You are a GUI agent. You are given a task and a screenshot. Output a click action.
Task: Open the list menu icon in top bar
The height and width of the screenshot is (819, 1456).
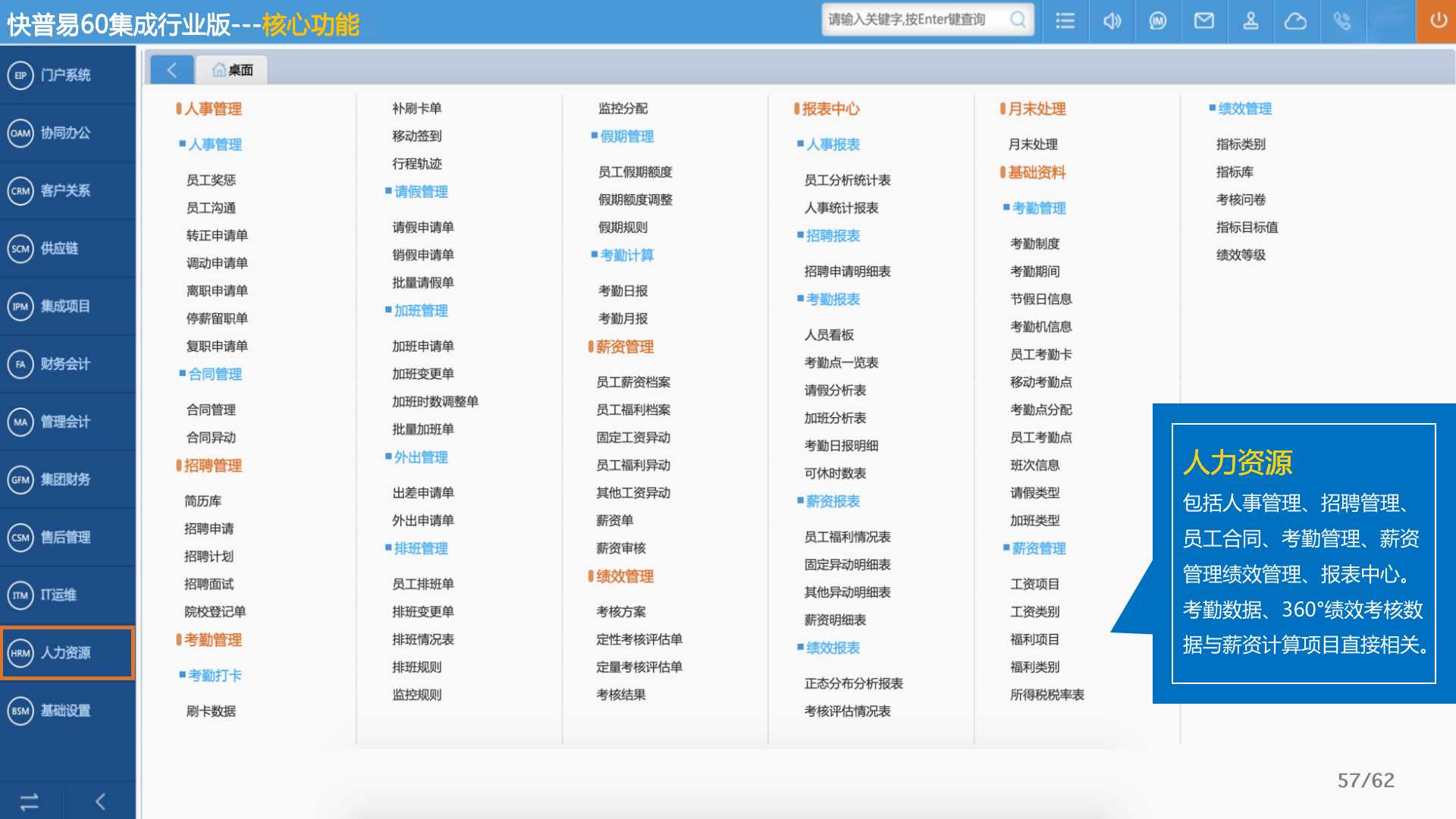click(x=1065, y=20)
